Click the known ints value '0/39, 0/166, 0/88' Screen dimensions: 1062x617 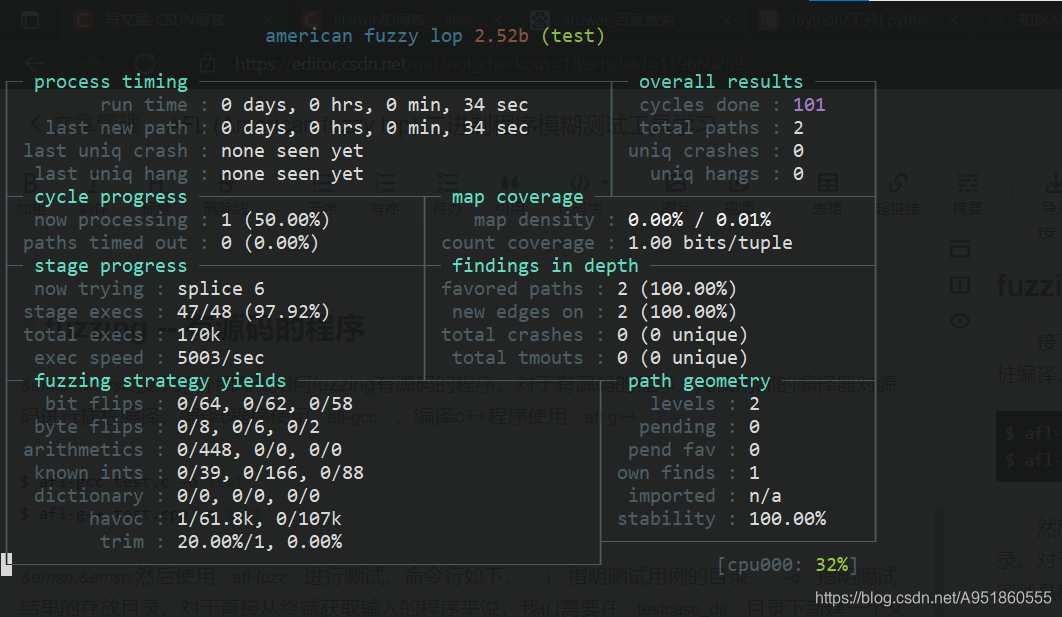pyautogui.click(x=270, y=473)
